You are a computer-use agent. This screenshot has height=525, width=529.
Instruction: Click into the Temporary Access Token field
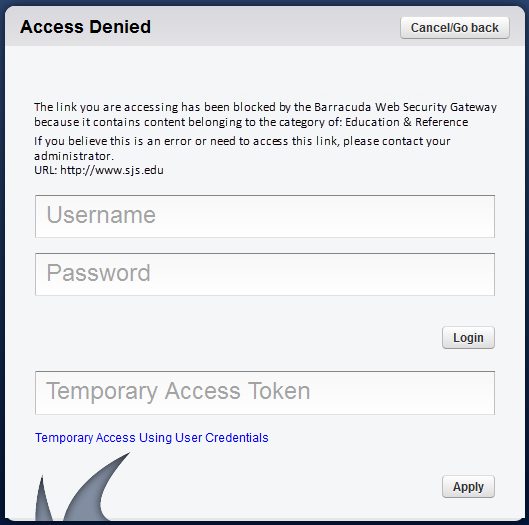pos(265,393)
